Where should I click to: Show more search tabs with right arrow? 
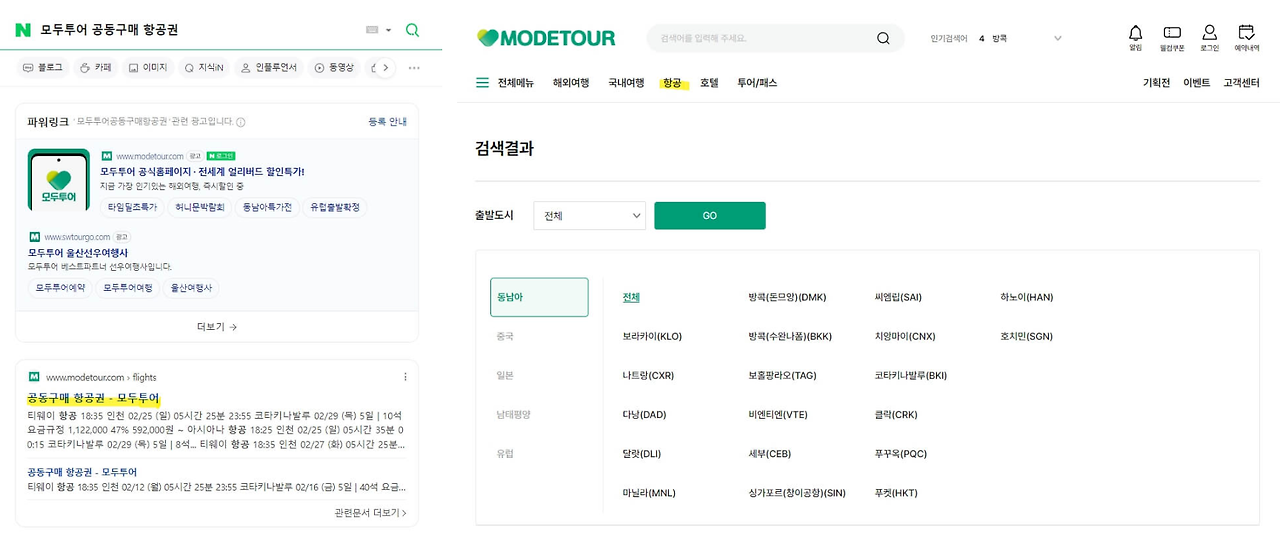[385, 67]
